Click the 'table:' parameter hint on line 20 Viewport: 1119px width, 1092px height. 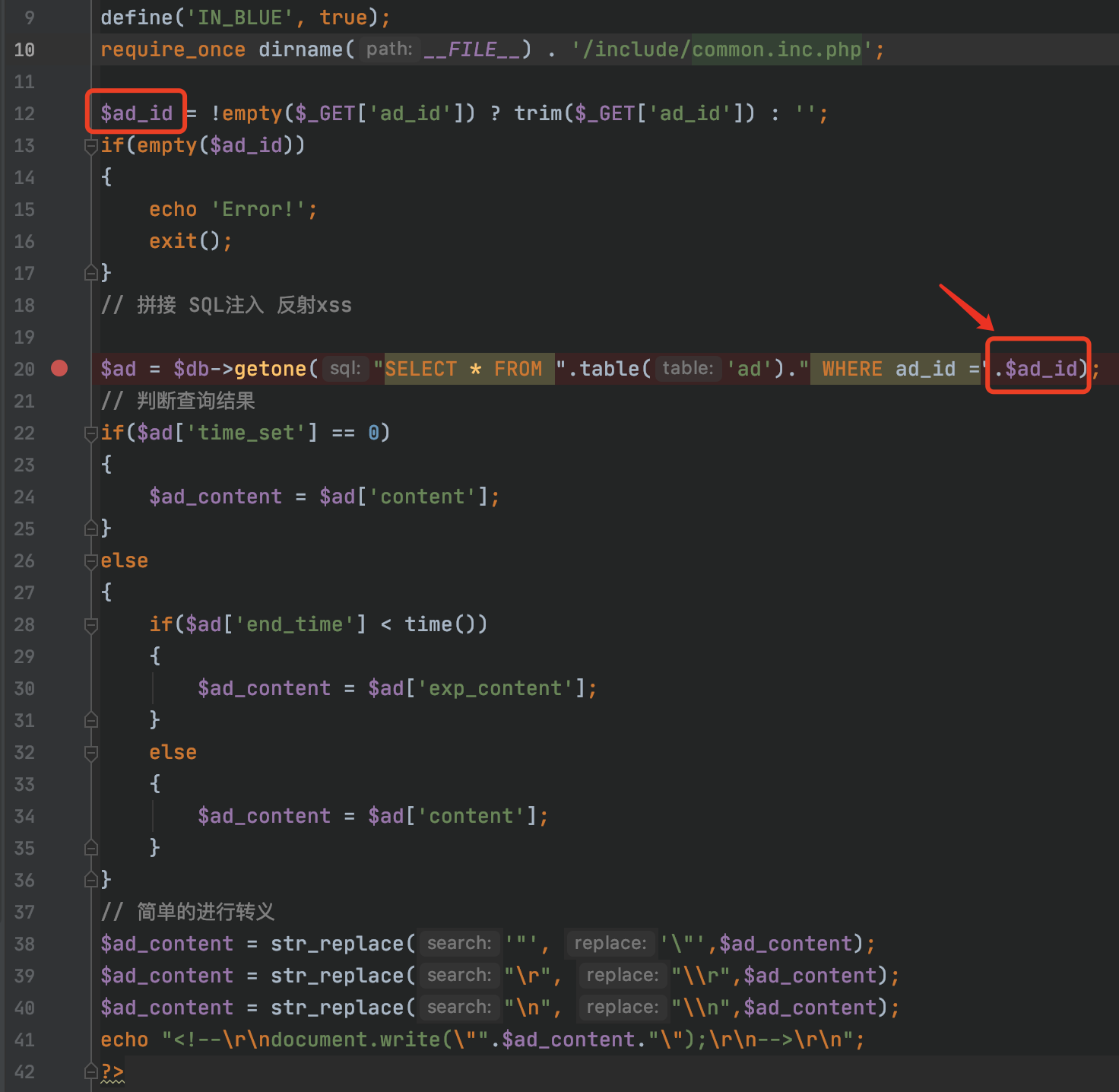point(687,369)
